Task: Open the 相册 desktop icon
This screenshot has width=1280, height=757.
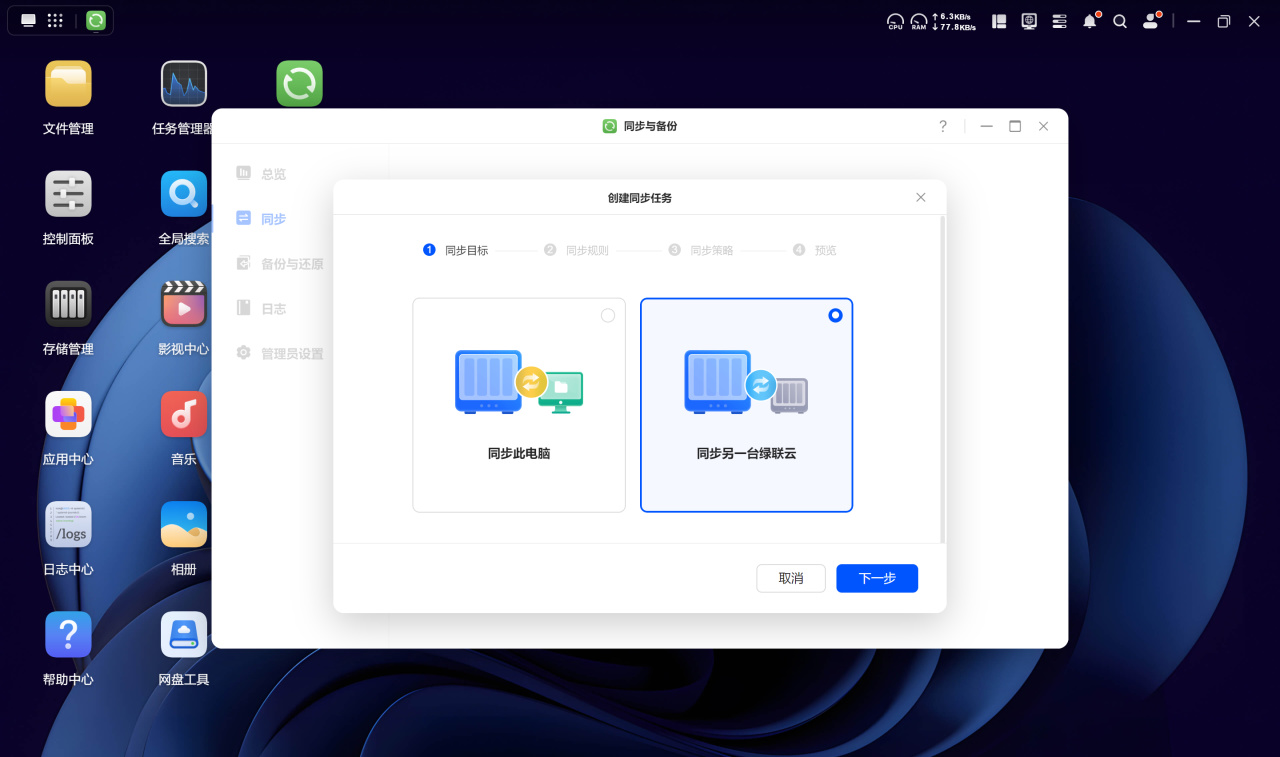Action: (184, 524)
